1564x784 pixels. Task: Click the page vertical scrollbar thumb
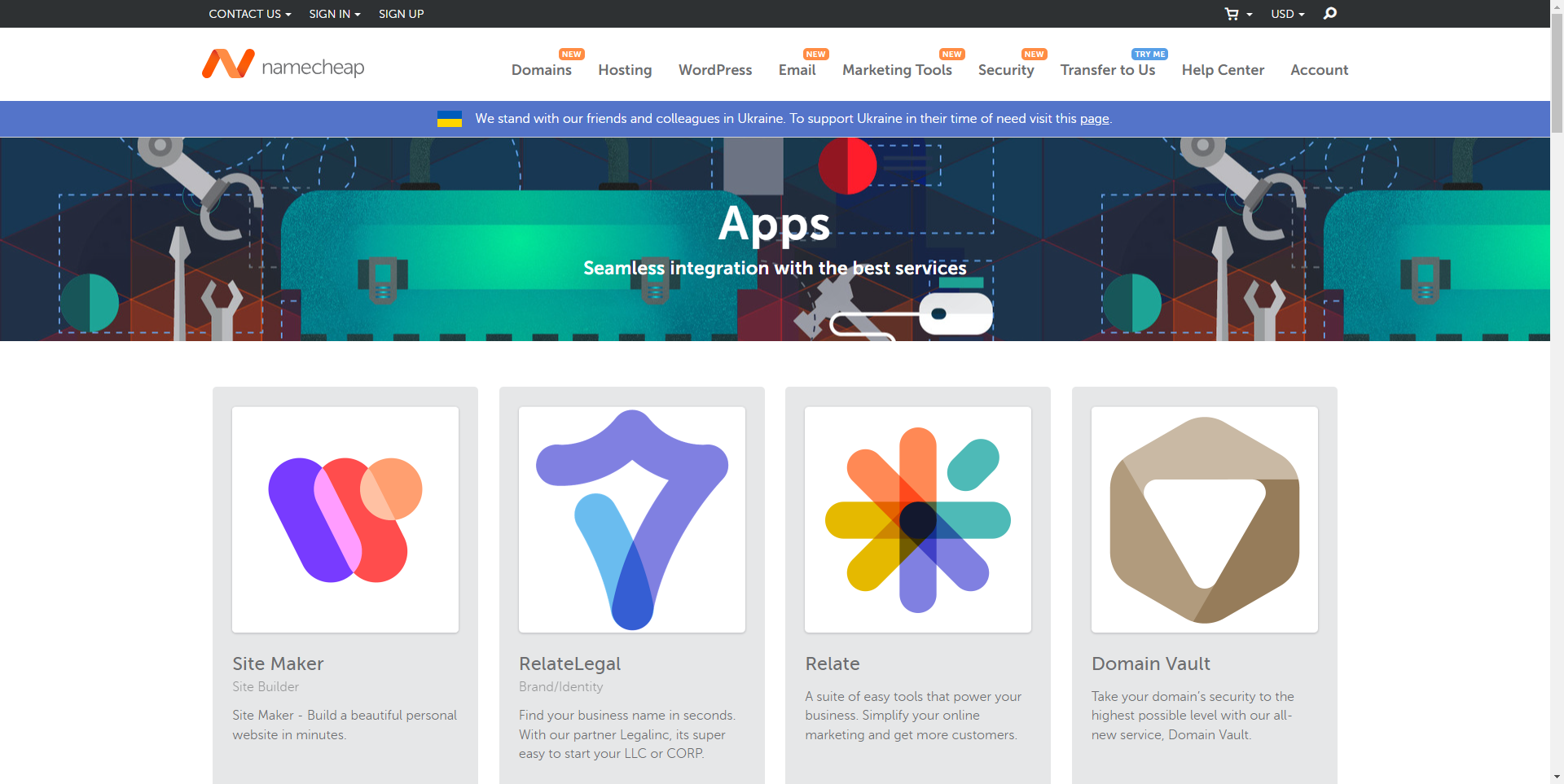1557,72
